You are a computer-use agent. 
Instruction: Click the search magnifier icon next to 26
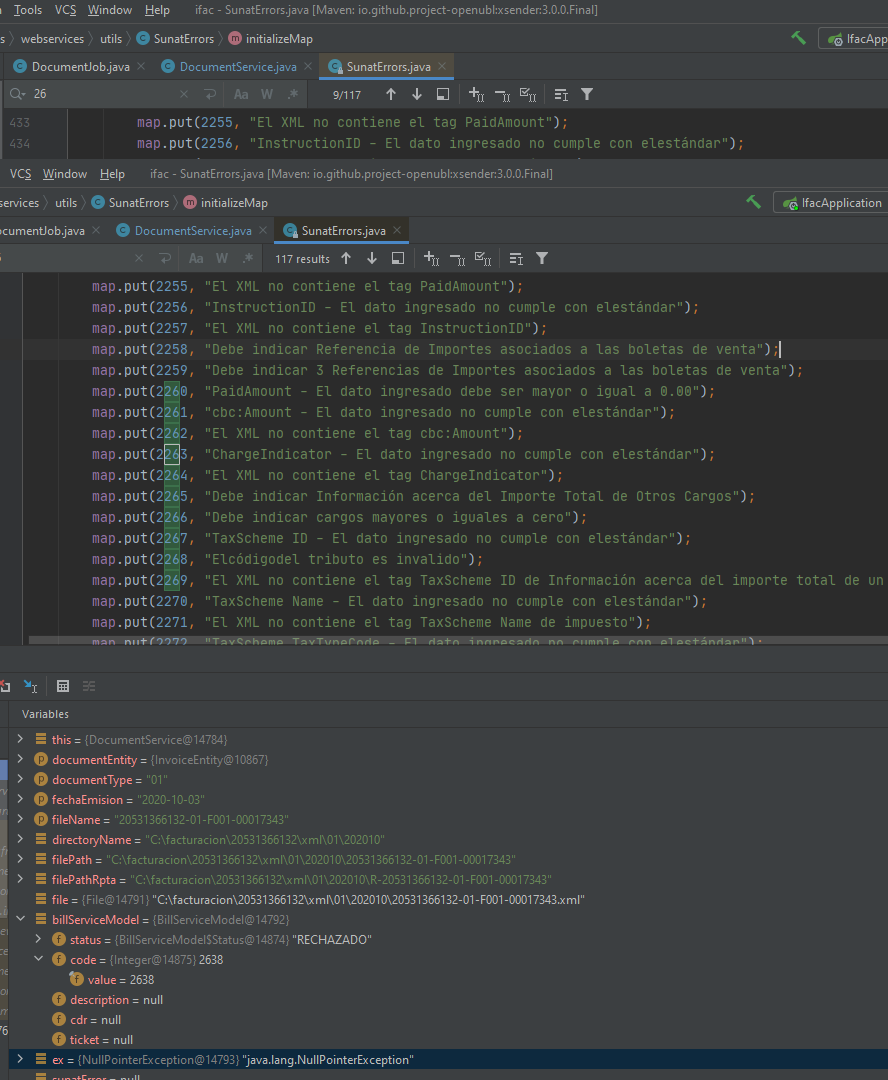[x=17, y=94]
